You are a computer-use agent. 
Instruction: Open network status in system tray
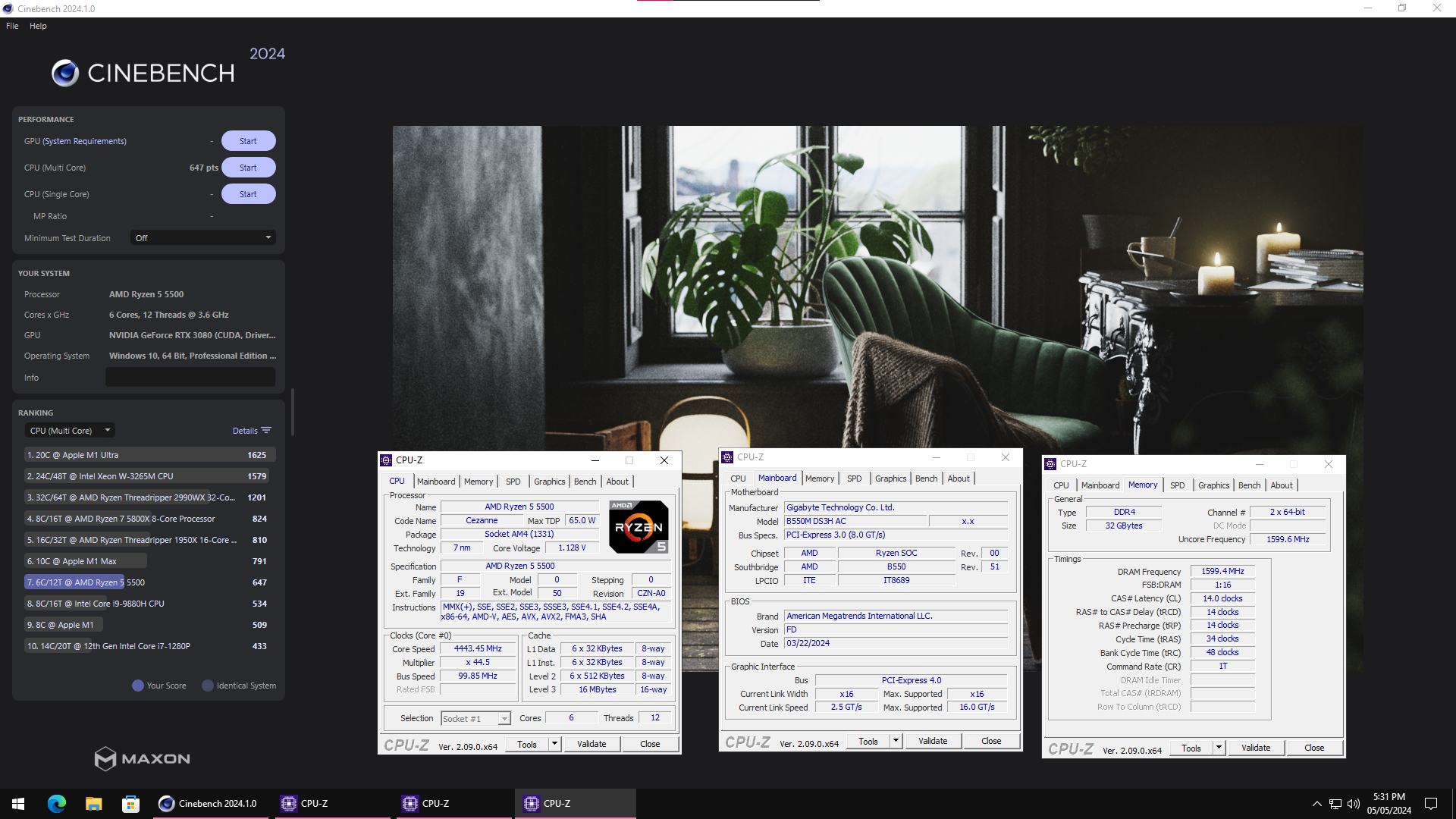[x=1335, y=804]
